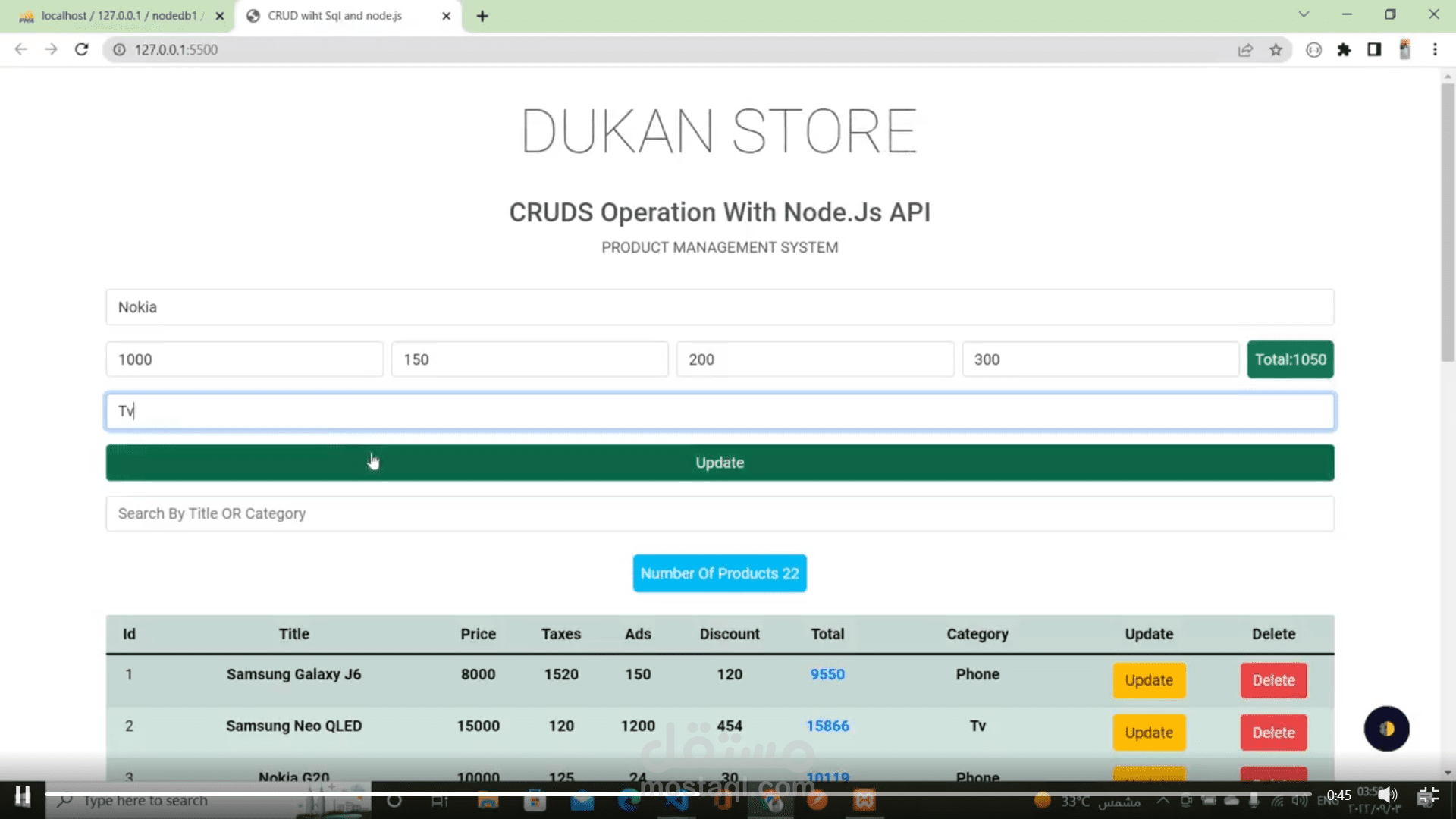The width and height of the screenshot is (1456, 819).
Task: Focus the price field with 1000
Action: click(x=244, y=359)
